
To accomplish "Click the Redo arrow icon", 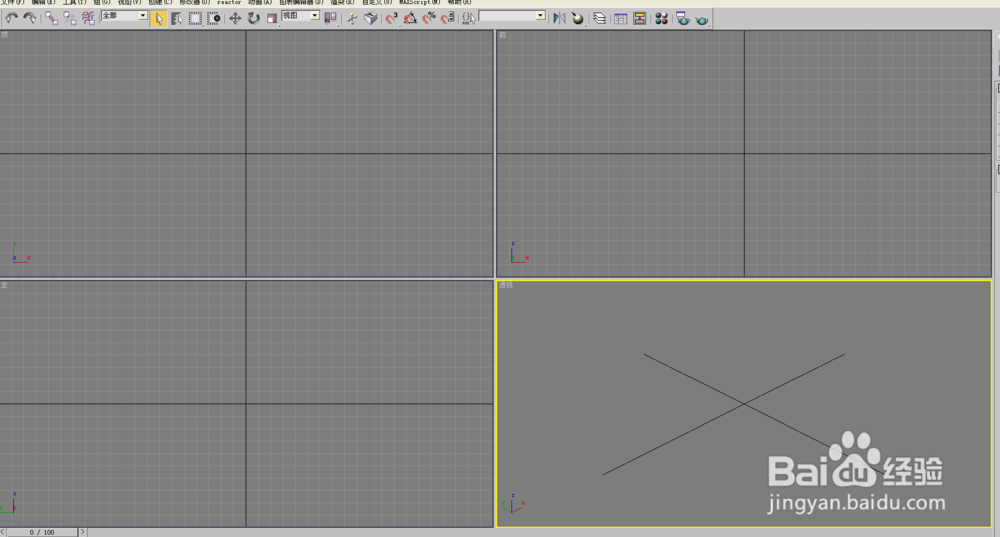I will tap(29, 18).
